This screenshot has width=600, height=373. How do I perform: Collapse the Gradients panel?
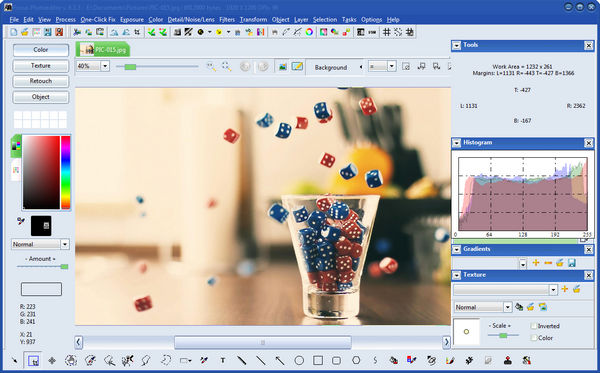click(x=457, y=249)
